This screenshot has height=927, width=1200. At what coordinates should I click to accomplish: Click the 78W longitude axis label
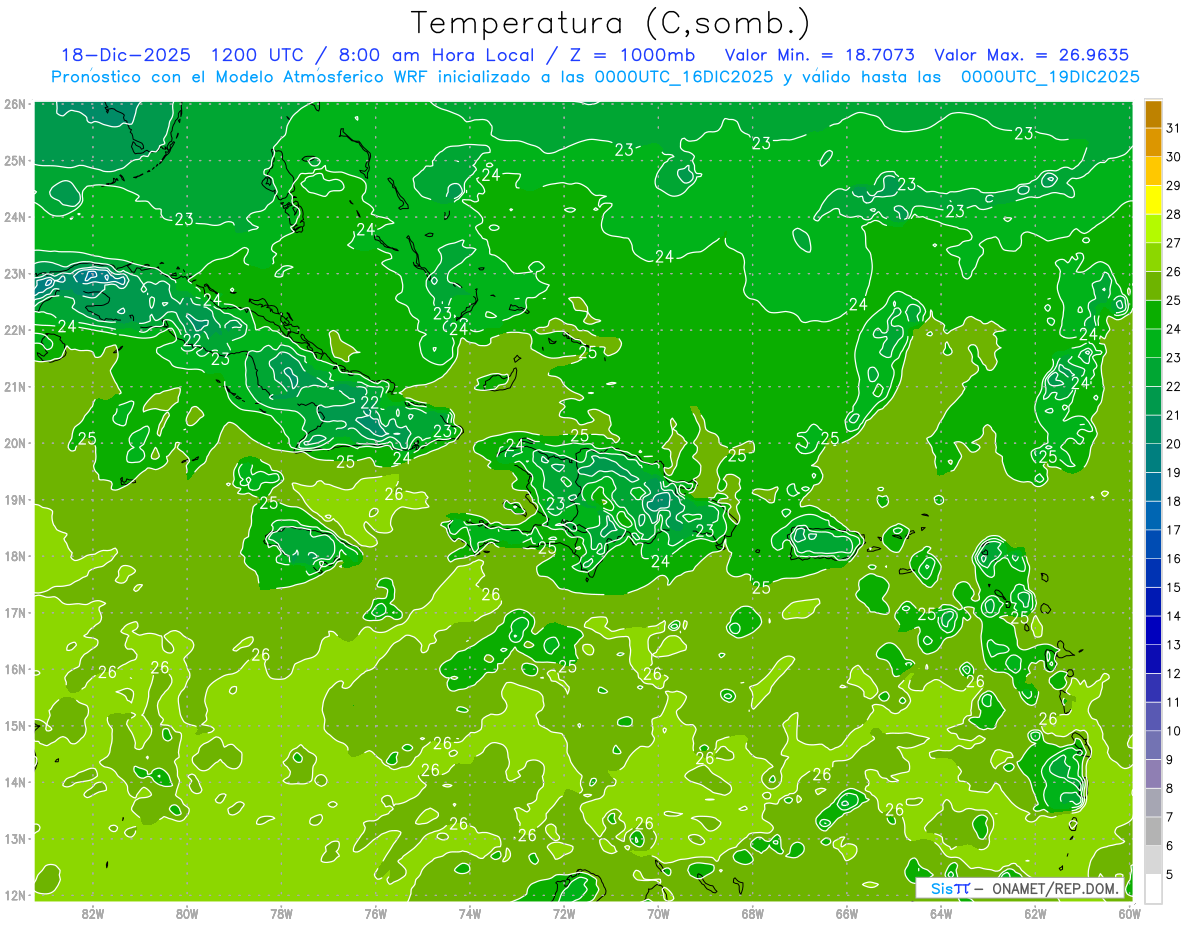(281, 914)
